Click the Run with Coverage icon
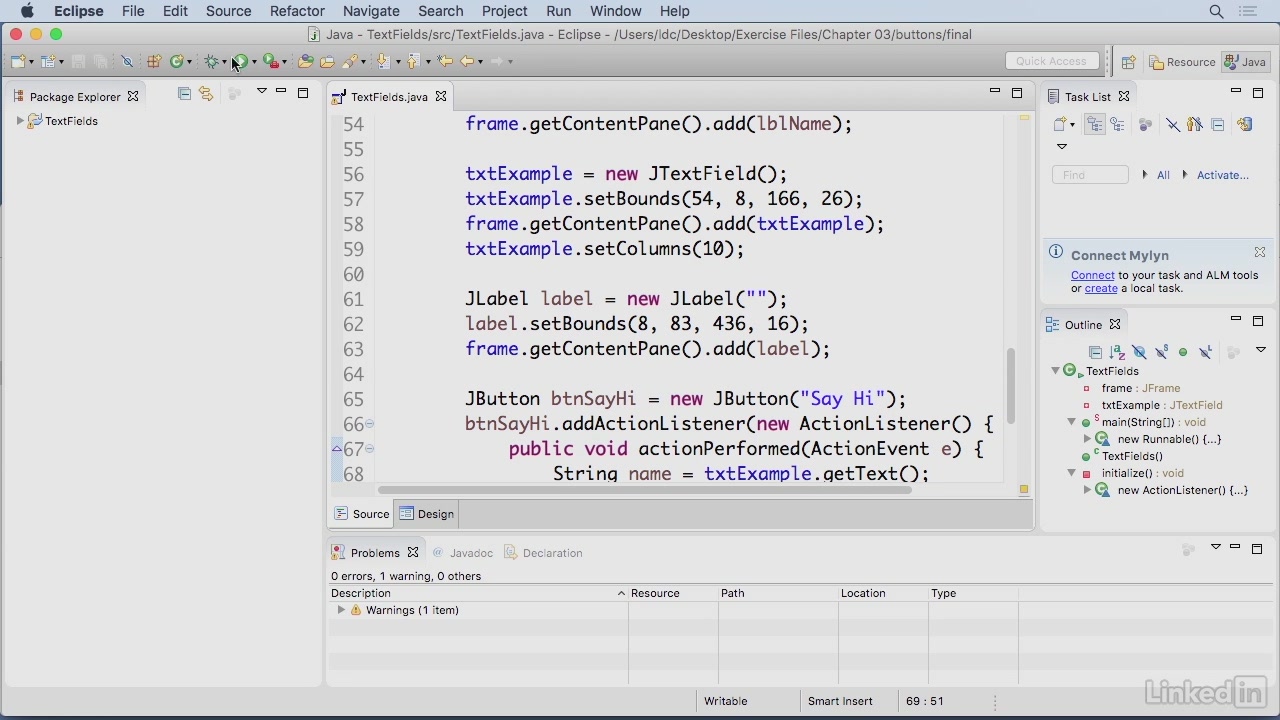 [x=269, y=61]
